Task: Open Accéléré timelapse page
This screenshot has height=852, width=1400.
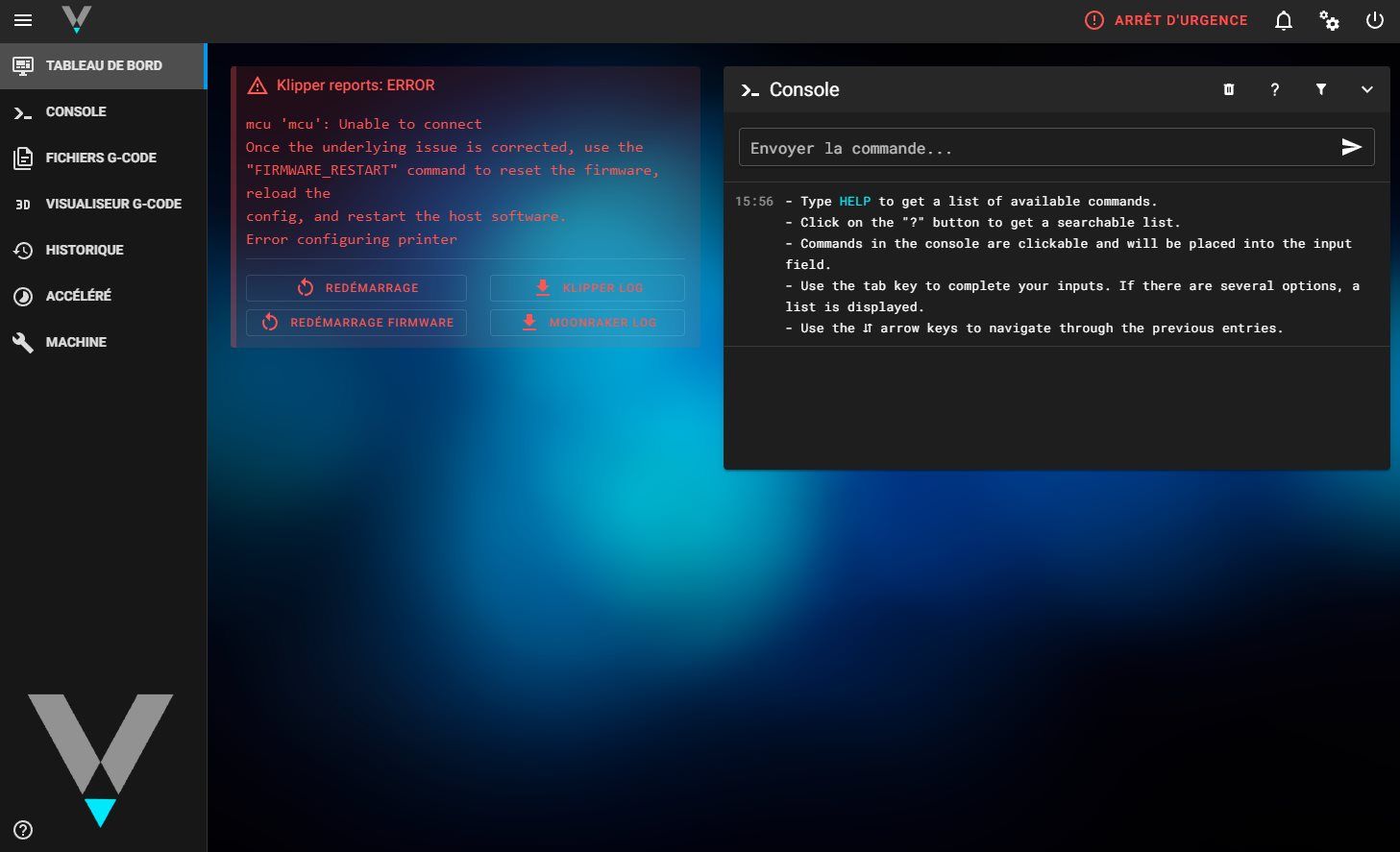Action: click(103, 296)
